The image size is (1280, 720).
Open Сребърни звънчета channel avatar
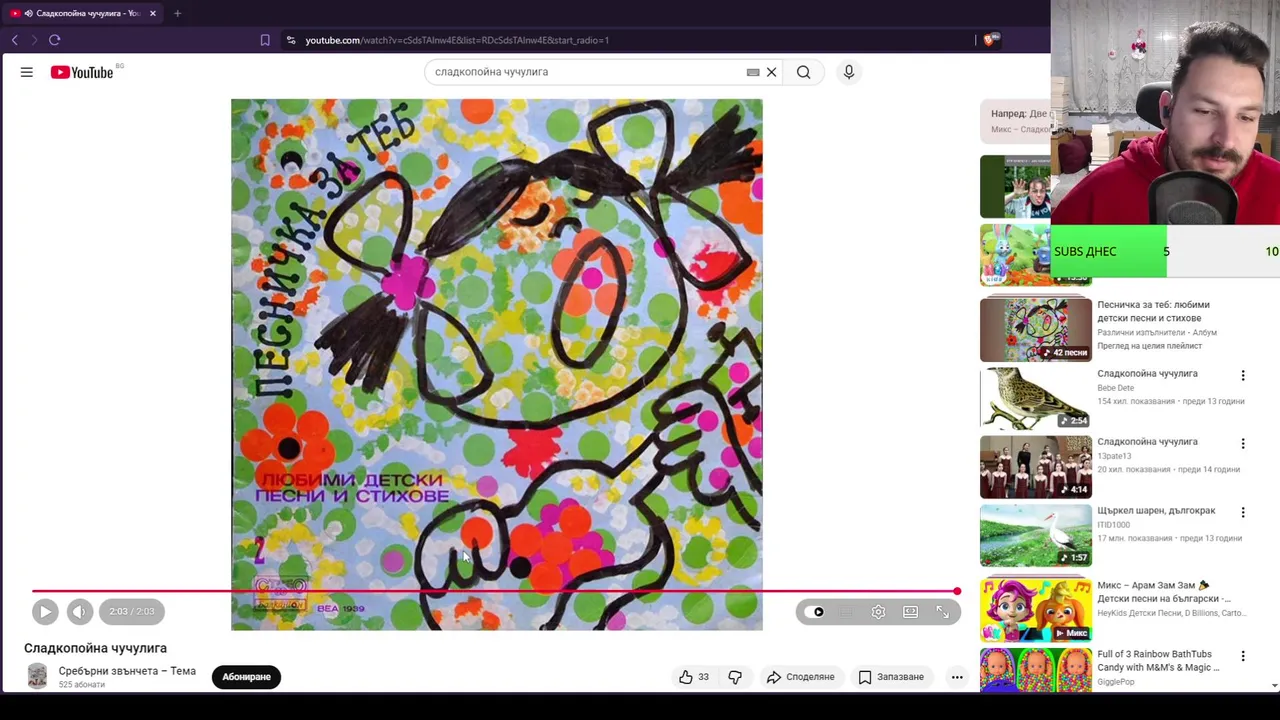coord(37,677)
